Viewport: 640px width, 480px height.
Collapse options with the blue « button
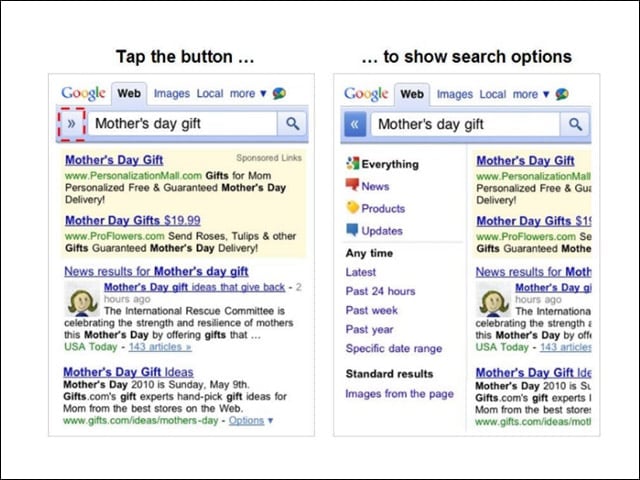click(355, 124)
